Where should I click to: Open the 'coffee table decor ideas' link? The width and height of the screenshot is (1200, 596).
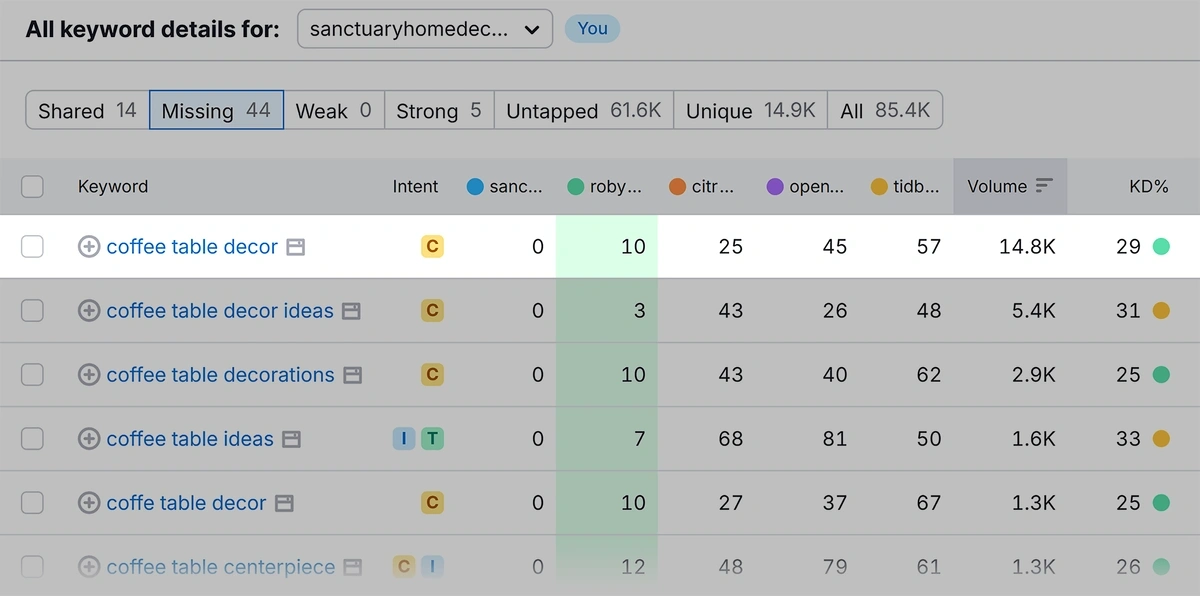[x=220, y=311]
